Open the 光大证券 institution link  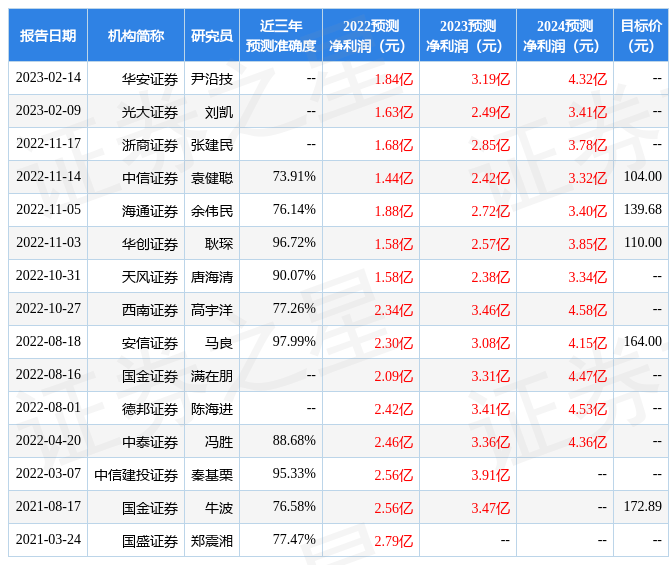click(150, 111)
